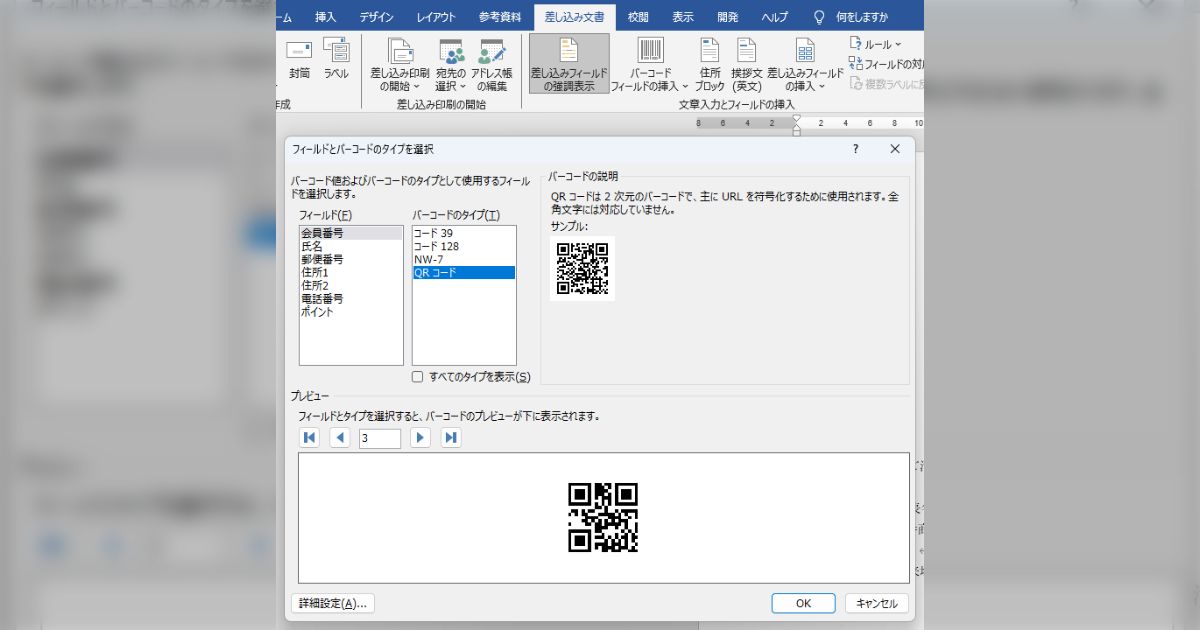
Task: Switch to the 開発 tab
Action: [x=728, y=17]
